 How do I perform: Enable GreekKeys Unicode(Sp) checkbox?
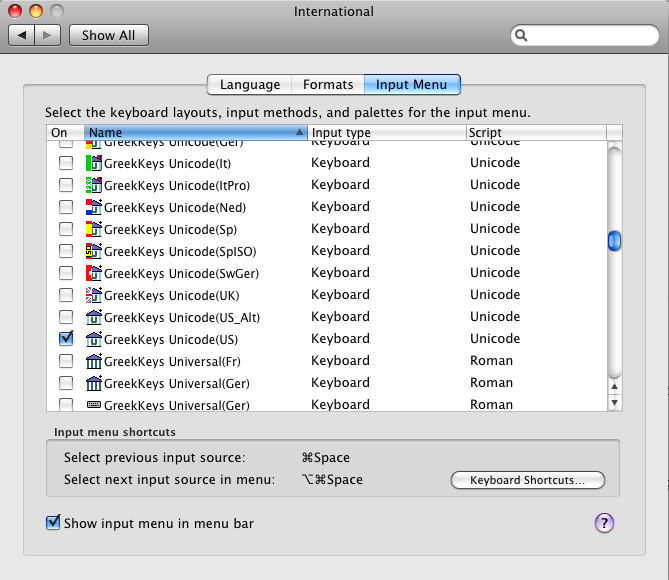click(x=66, y=229)
